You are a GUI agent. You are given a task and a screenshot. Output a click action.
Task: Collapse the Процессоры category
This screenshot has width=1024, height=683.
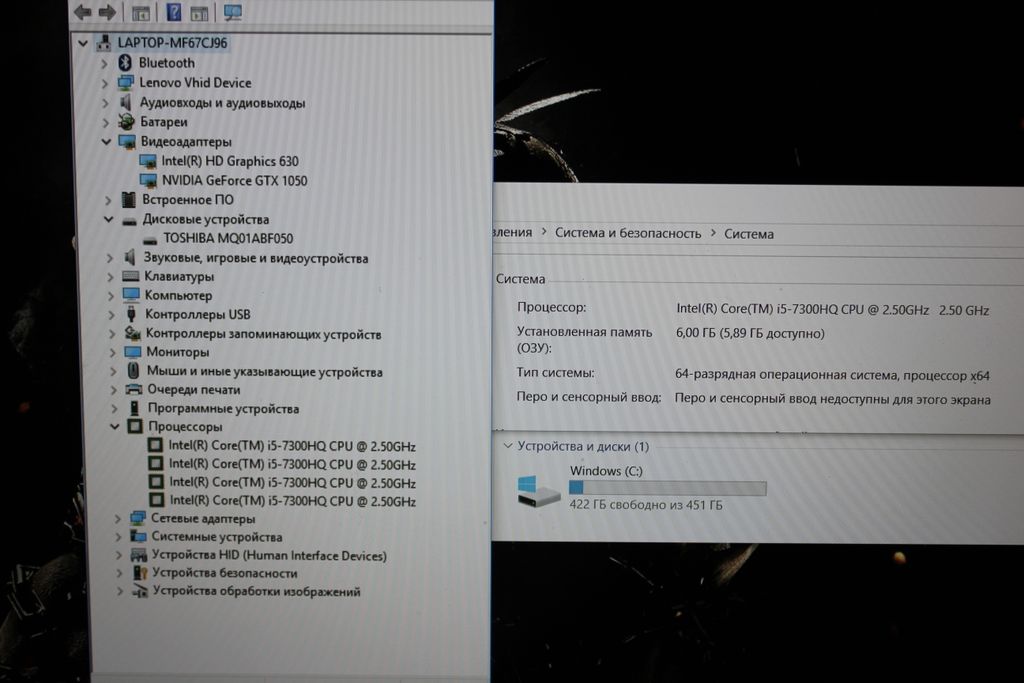[114, 426]
